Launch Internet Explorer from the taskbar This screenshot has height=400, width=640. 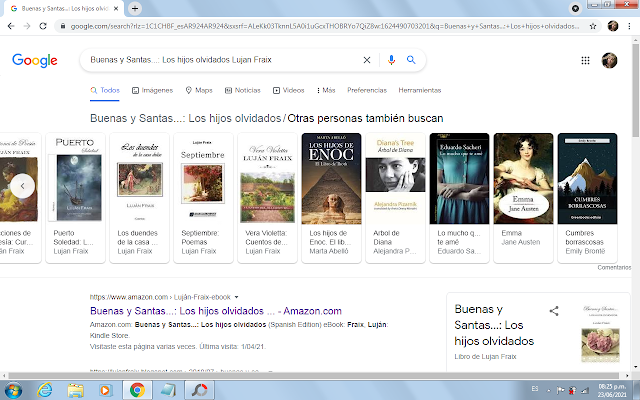pos(44,391)
